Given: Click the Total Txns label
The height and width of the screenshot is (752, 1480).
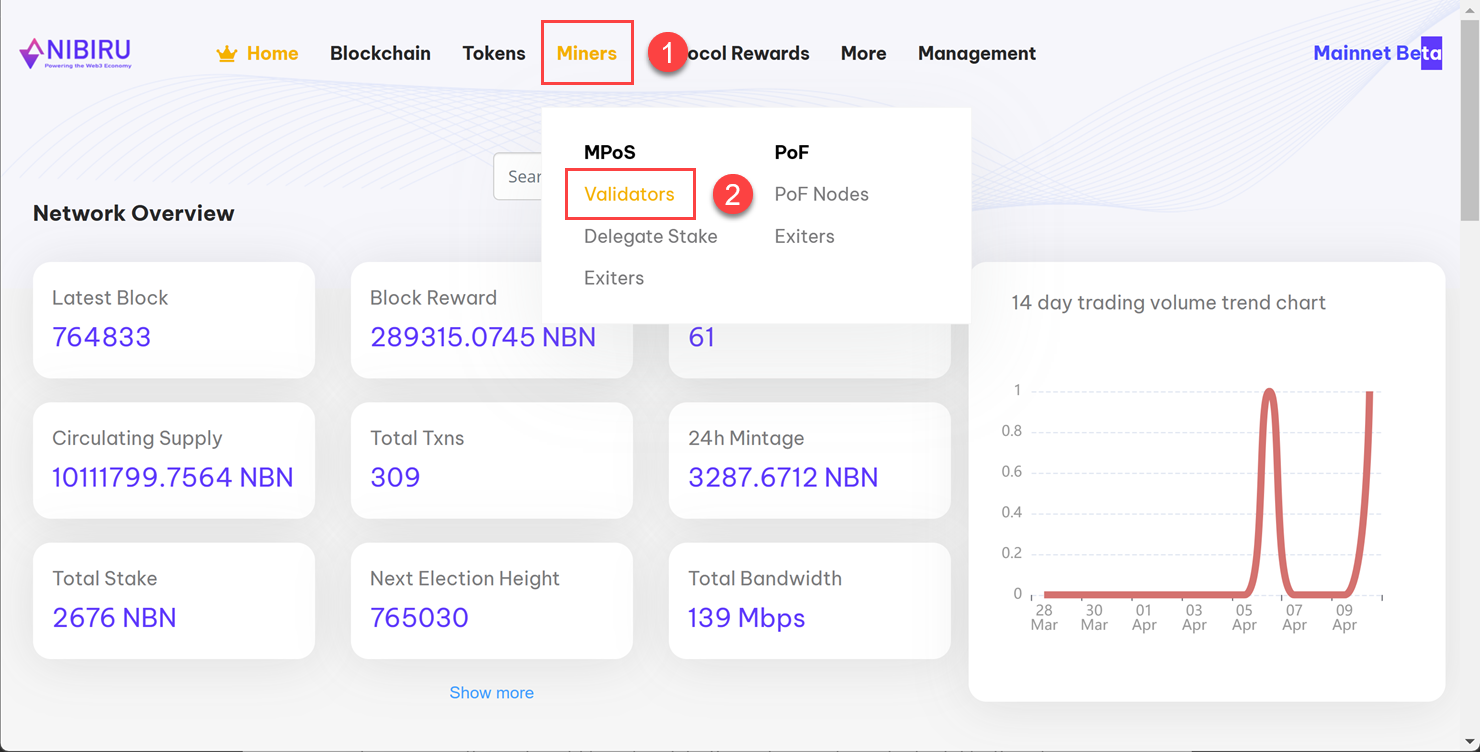Looking at the screenshot, I should [x=417, y=438].
